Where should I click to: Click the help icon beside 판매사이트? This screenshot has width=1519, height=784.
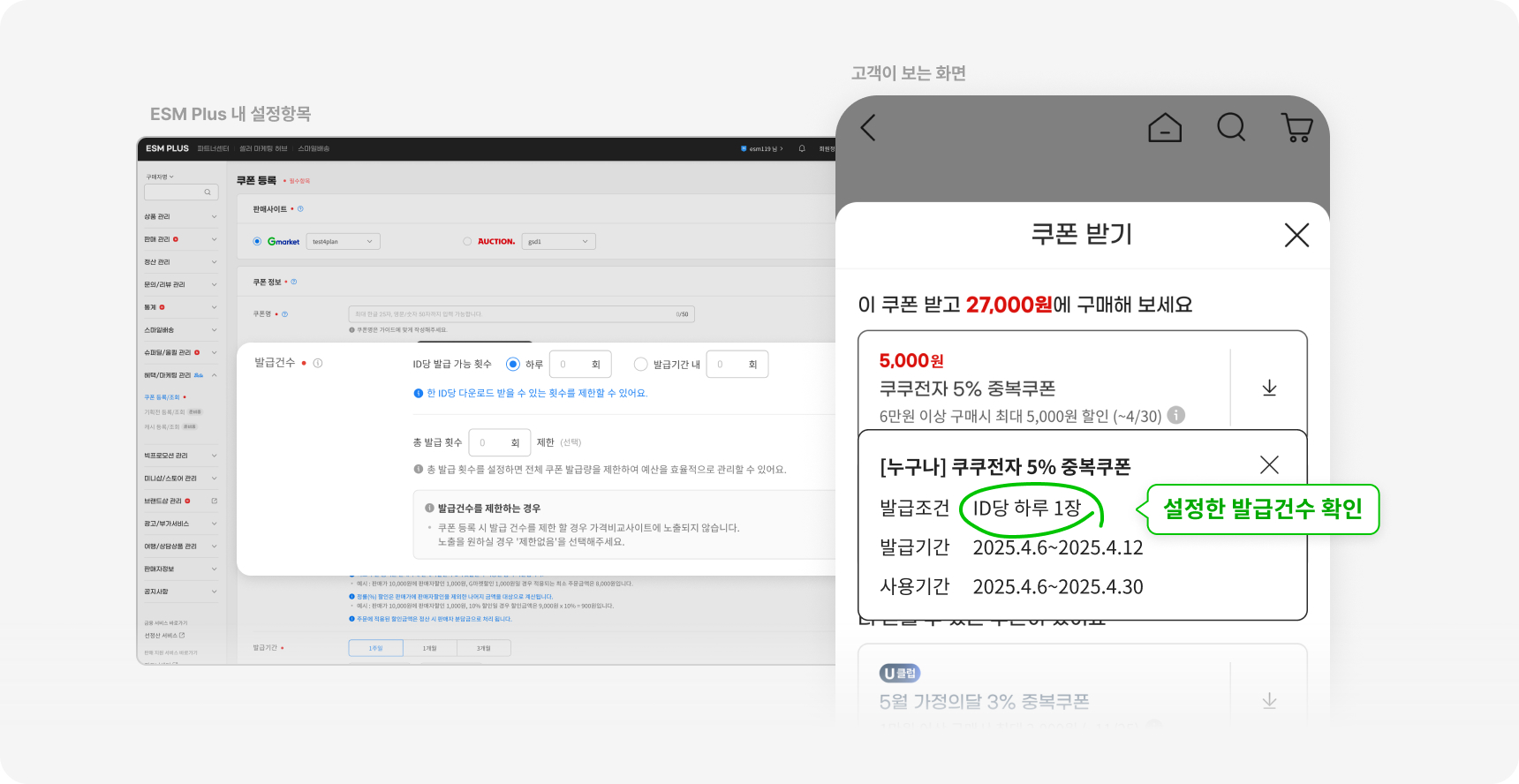pyautogui.click(x=300, y=209)
